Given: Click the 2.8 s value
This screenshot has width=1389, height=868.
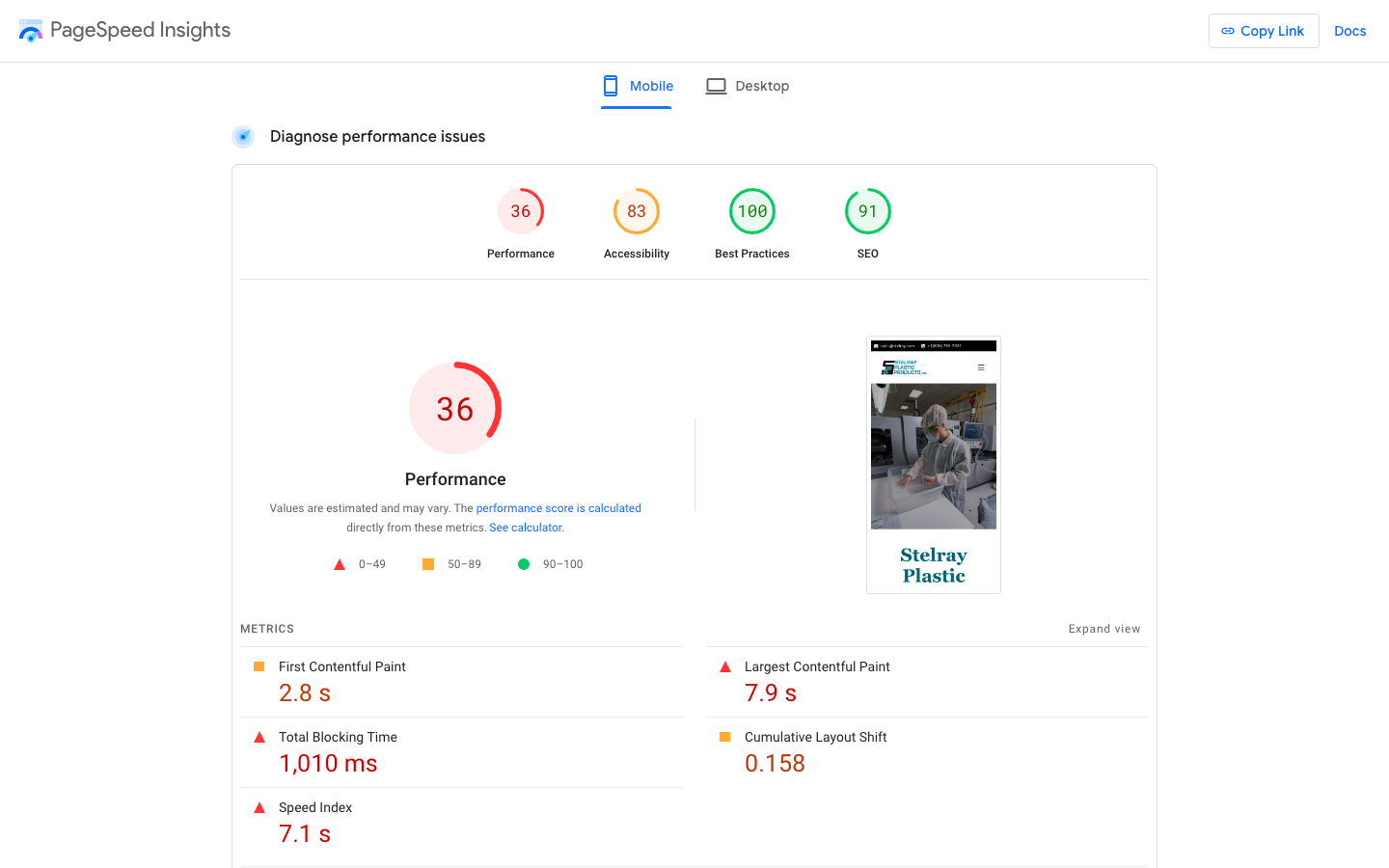Looking at the screenshot, I should pos(305,693).
